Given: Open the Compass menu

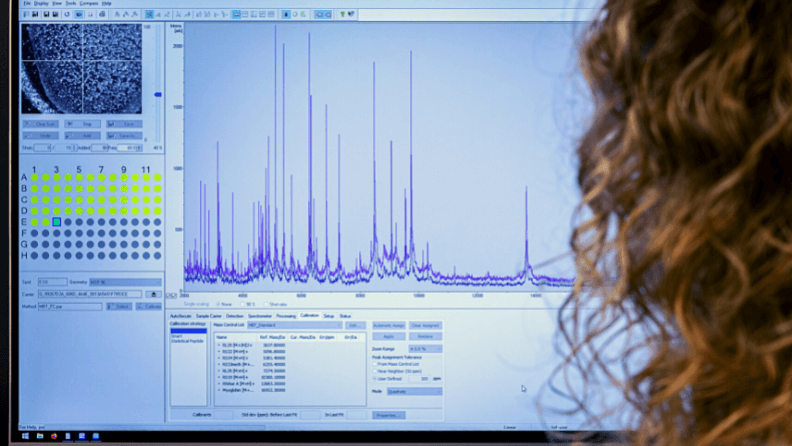Looking at the screenshot, I should tap(89, 4).
